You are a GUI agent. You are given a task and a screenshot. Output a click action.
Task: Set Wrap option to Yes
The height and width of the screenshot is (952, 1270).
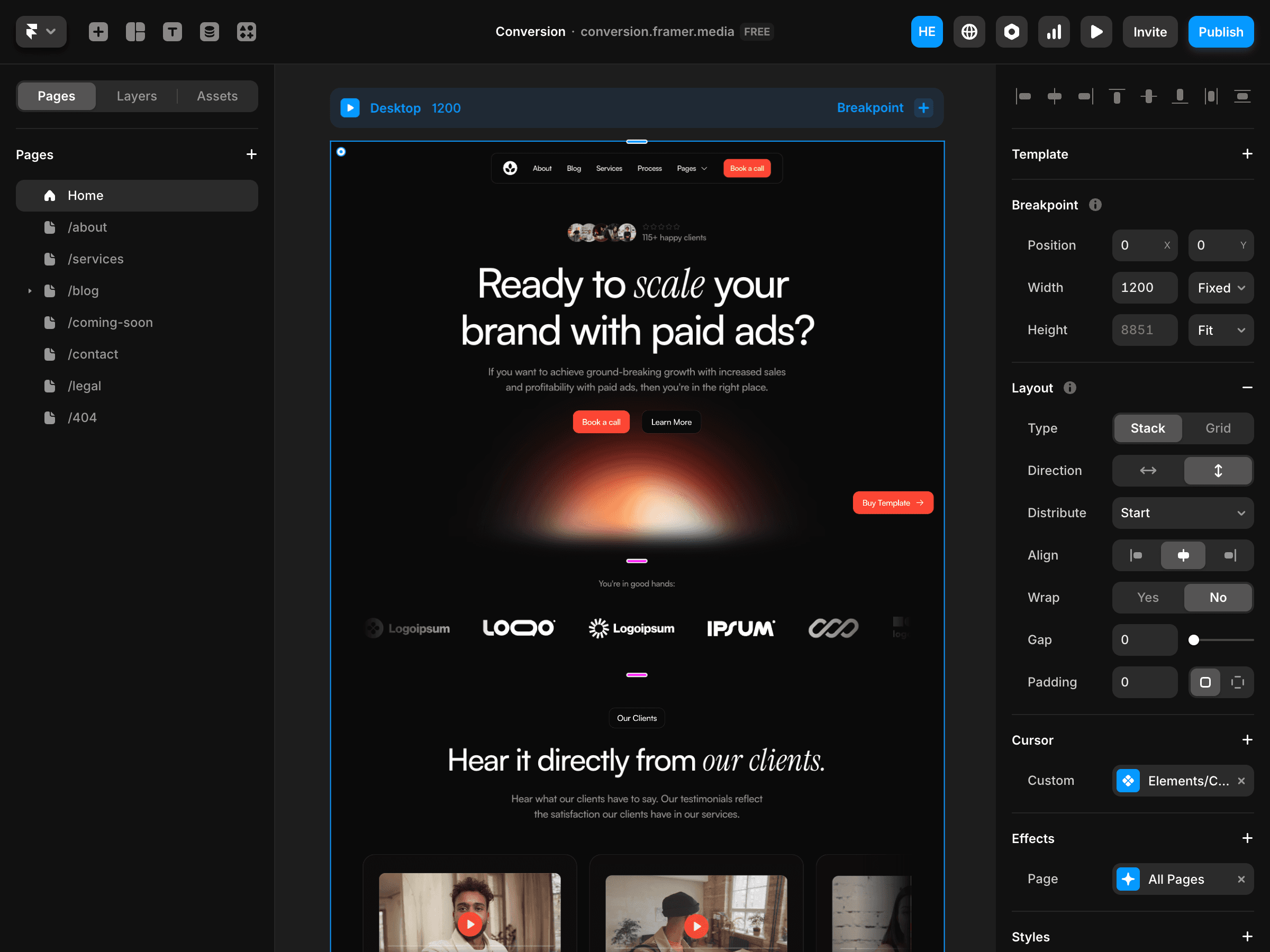point(1148,597)
